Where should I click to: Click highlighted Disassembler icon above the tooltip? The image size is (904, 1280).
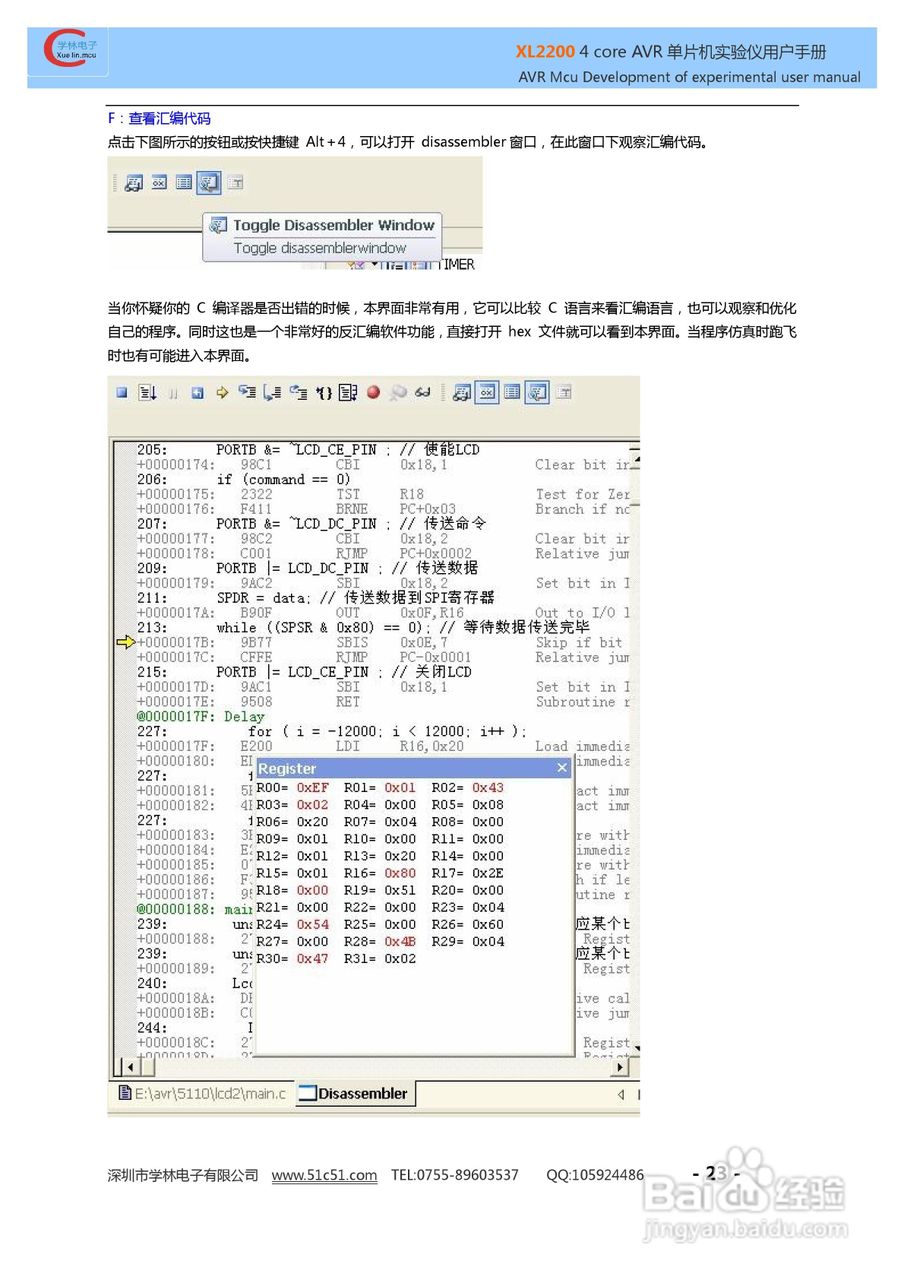[x=208, y=183]
